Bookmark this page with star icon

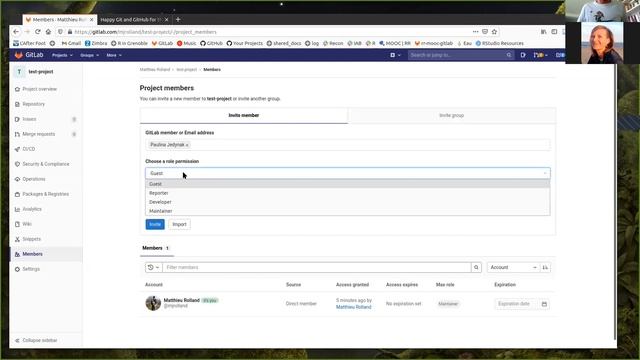(x=494, y=31)
